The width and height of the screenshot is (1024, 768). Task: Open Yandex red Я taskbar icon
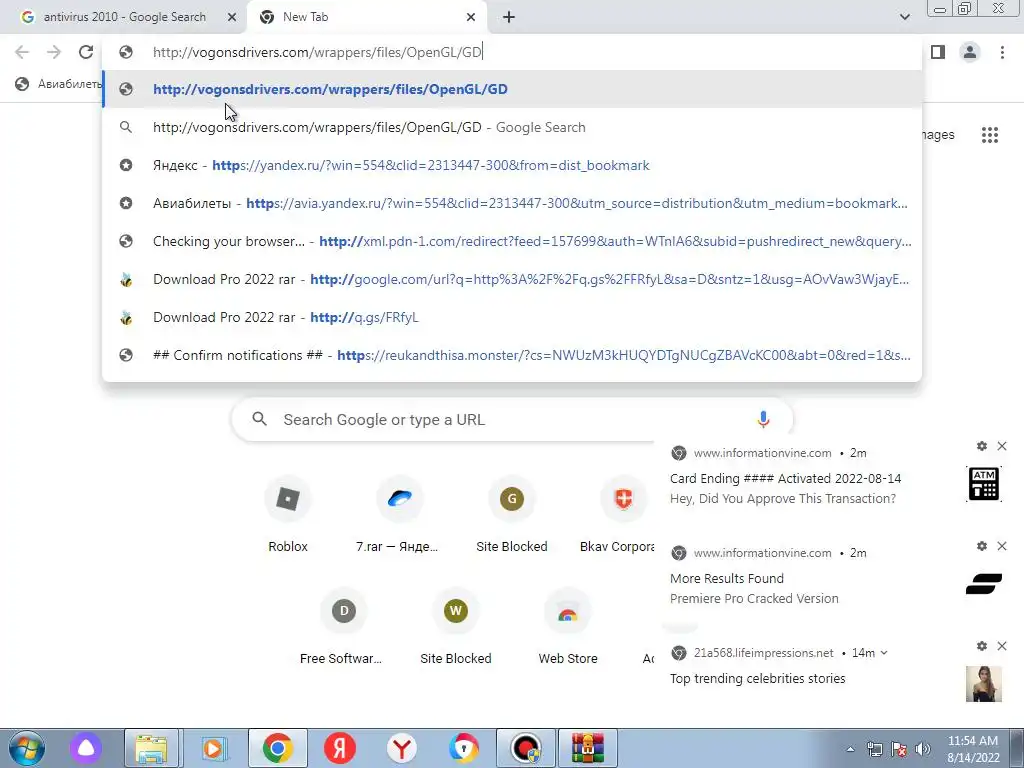(340, 748)
